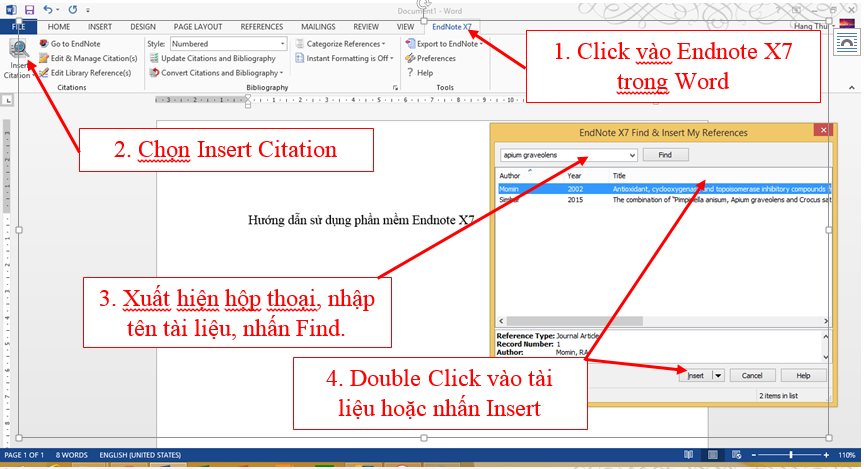
Task: Sort by the Author column header
Action: (510, 176)
